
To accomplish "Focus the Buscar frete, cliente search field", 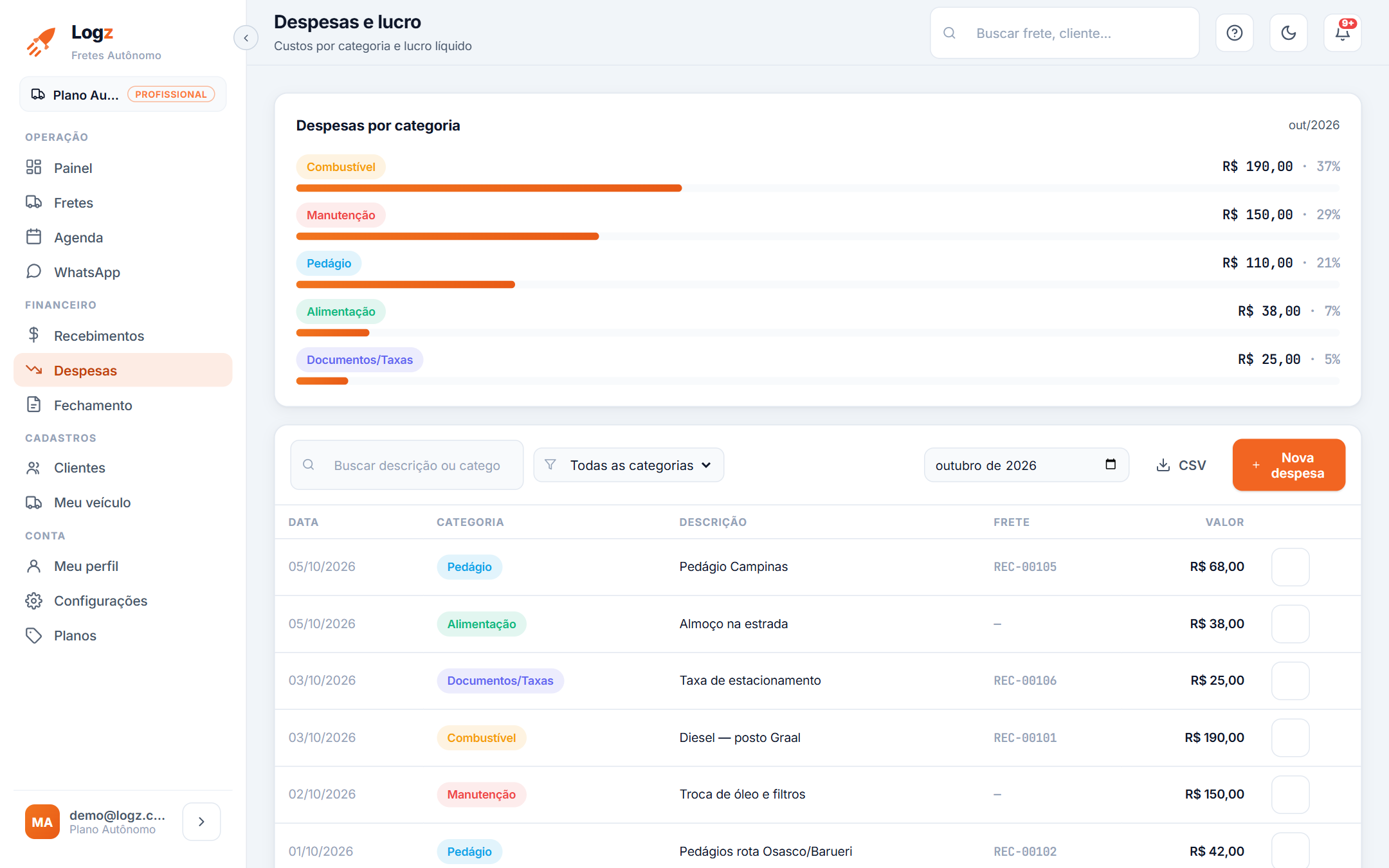I will 1064,33.
